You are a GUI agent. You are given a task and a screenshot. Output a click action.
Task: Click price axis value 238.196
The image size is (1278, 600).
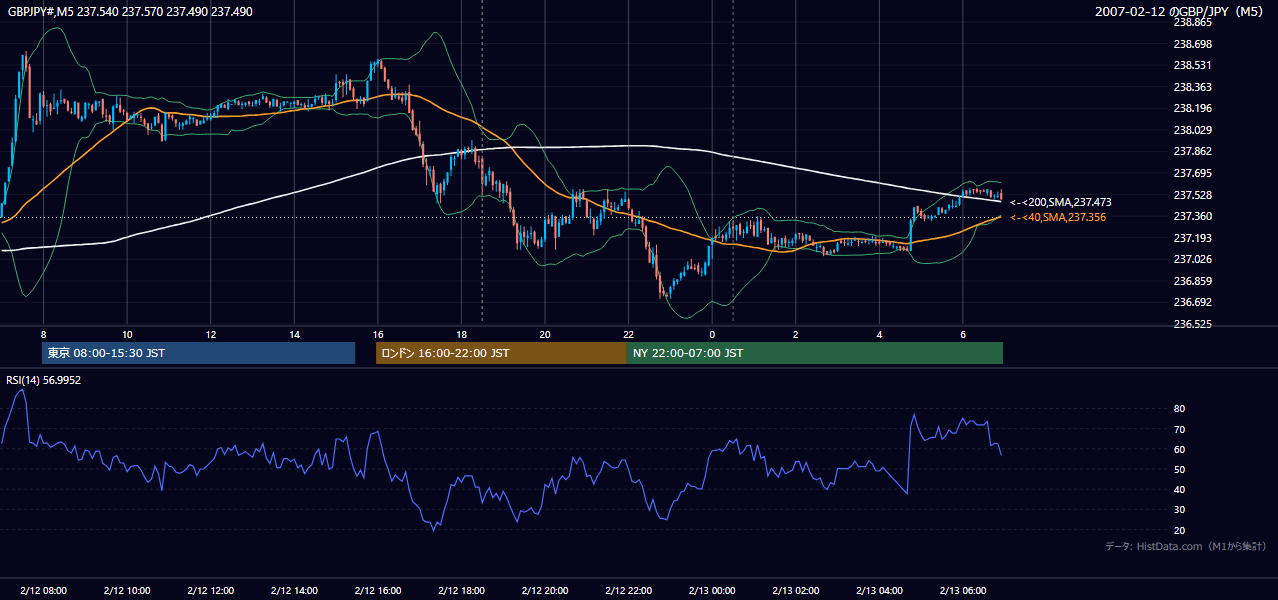1192,108
